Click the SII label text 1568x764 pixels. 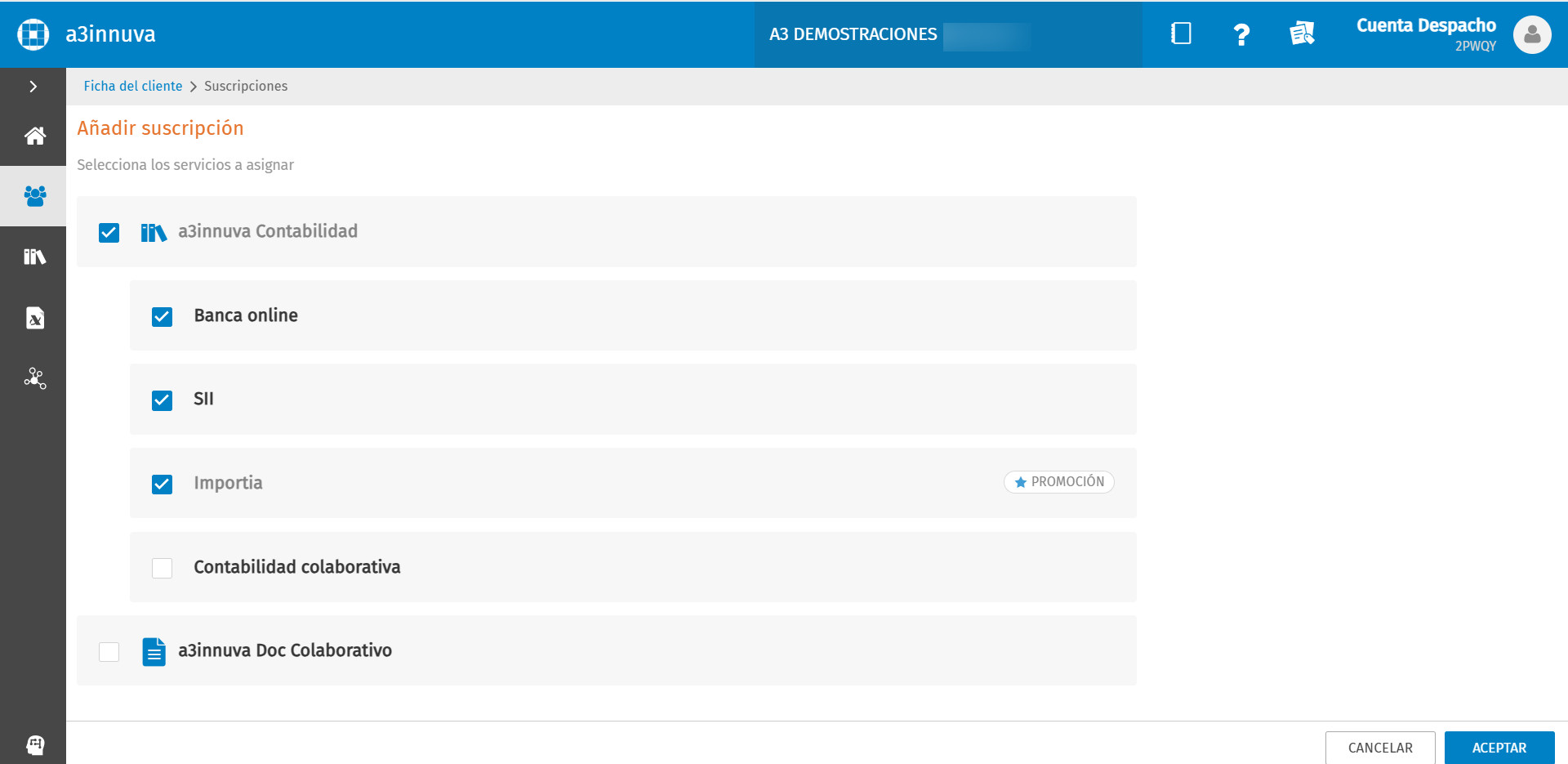pos(203,399)
